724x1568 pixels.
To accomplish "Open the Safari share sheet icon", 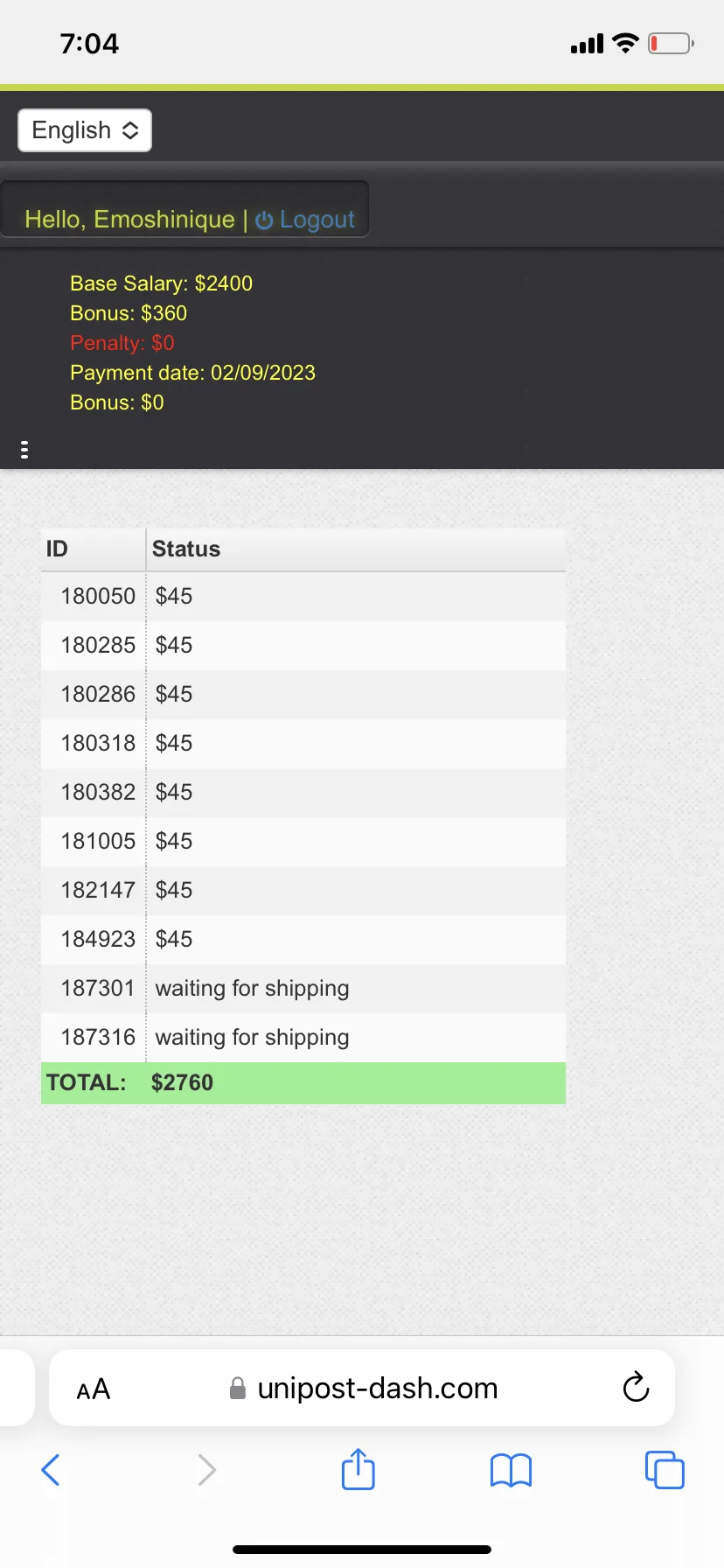I will (x=359, y=1468).
